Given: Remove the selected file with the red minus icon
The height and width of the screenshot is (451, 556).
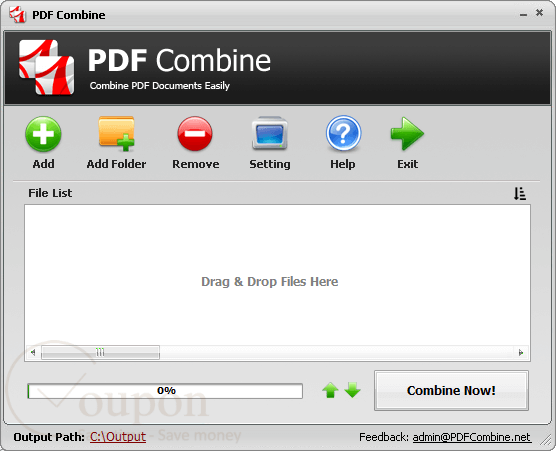Looking at the screenshot, I should pyautogui.click(x=195, y=134).
